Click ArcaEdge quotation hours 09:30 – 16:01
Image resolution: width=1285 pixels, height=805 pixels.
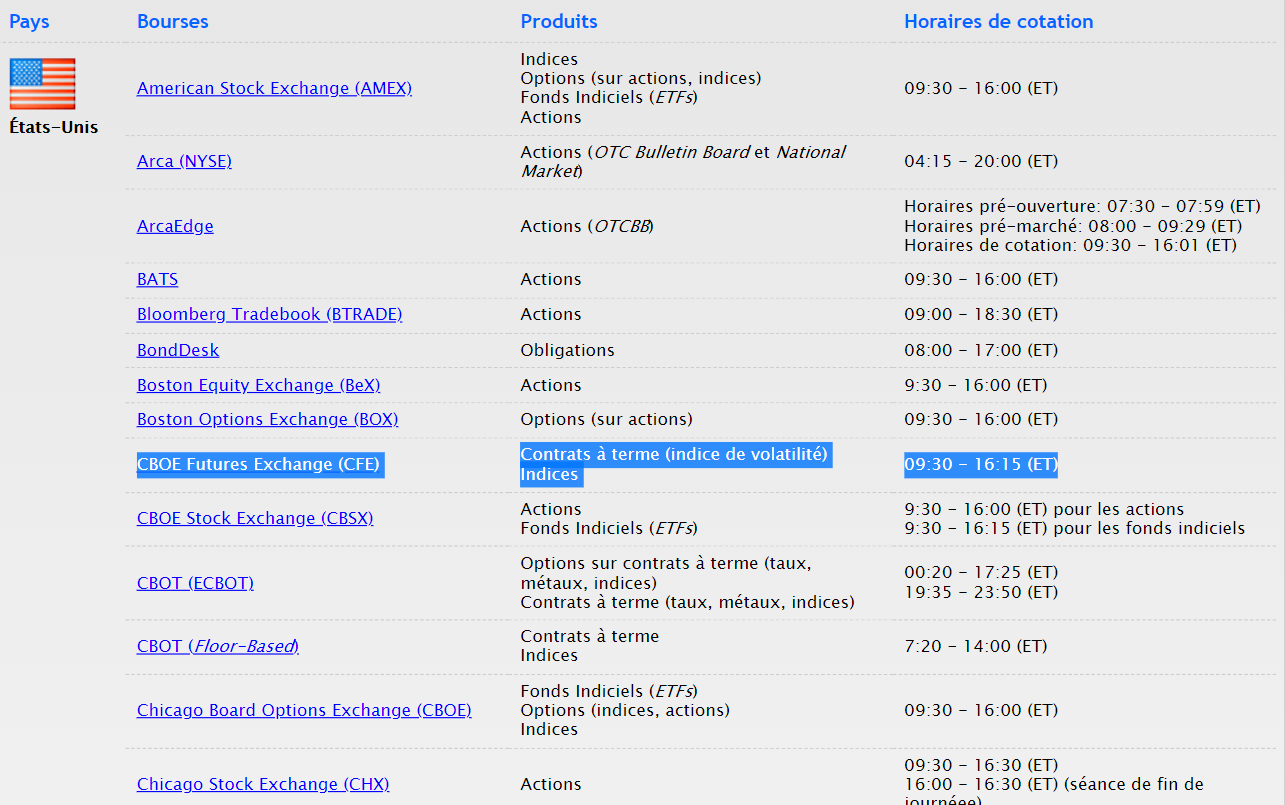pyautogui.click(x=1071, y=245)
